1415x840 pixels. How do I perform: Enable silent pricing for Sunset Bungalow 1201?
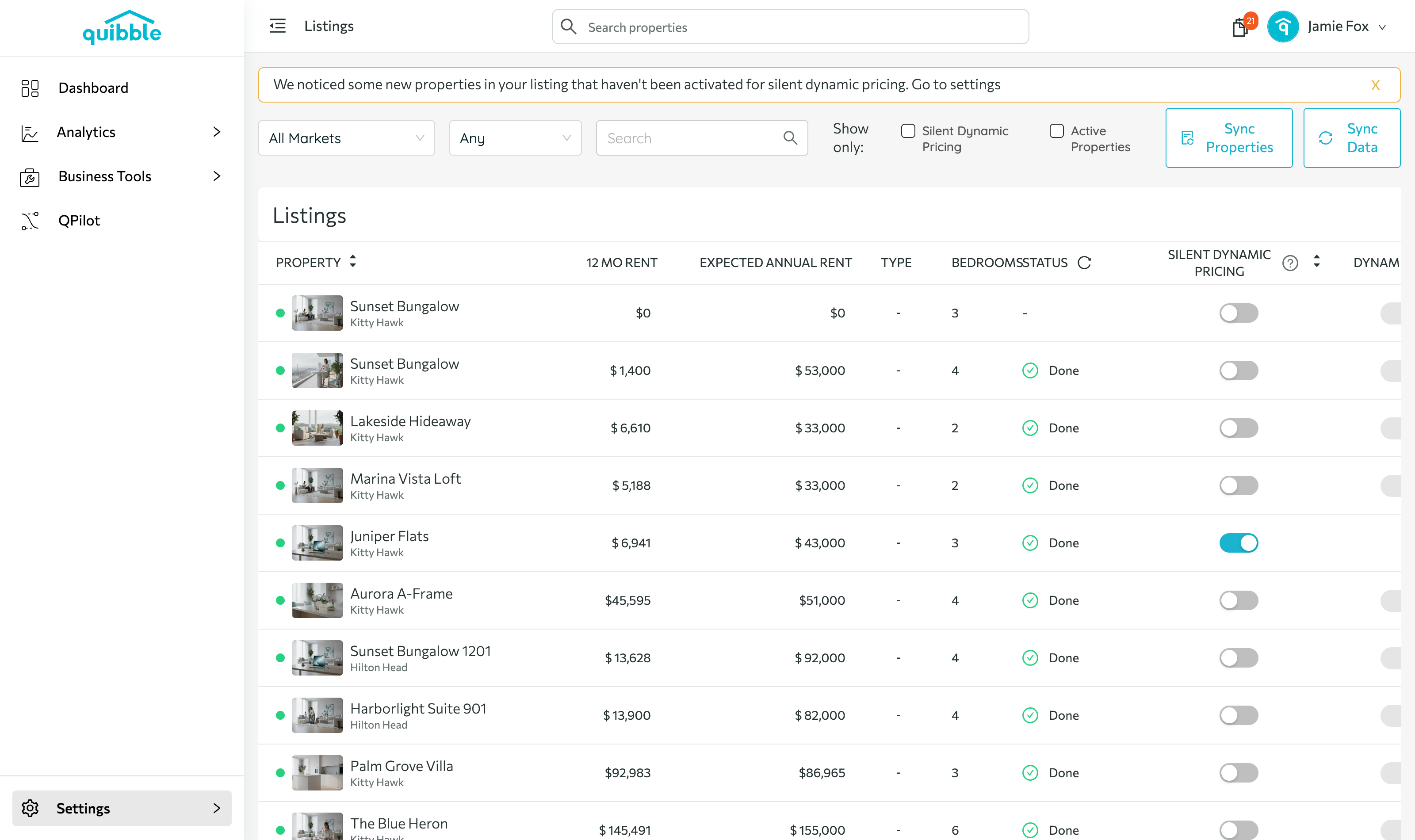coord(1239,658)
